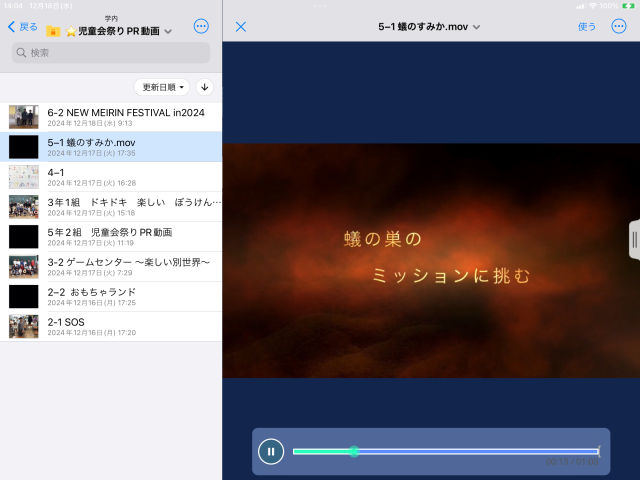This screenshot has height=480, width=640.
Task: Open the 2-1 SOS file row
Action: click(x=111, y=327)
